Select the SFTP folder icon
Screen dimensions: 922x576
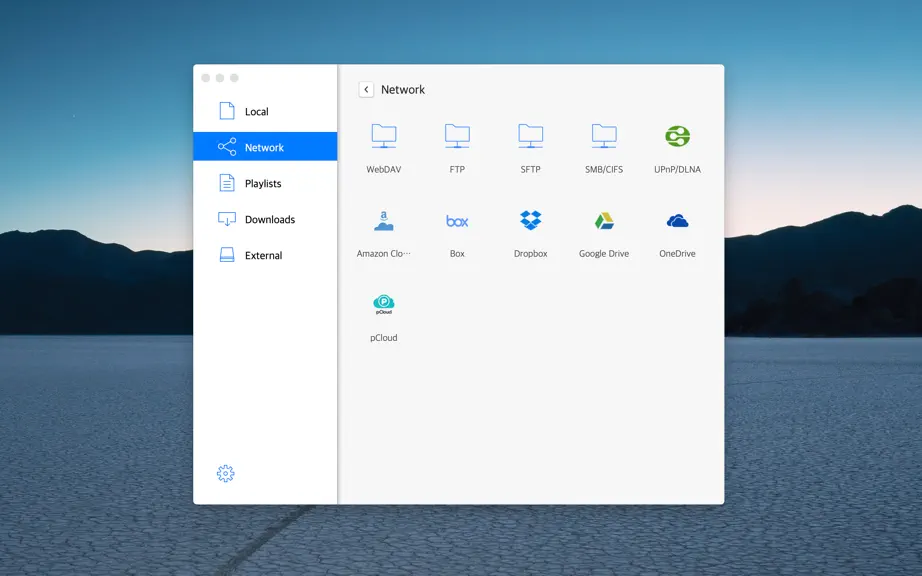coord(530,136)
